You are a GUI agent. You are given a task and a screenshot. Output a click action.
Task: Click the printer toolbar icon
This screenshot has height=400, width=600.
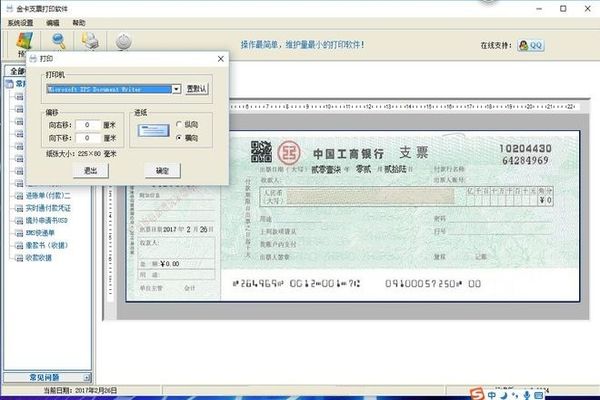click(90, 42)
